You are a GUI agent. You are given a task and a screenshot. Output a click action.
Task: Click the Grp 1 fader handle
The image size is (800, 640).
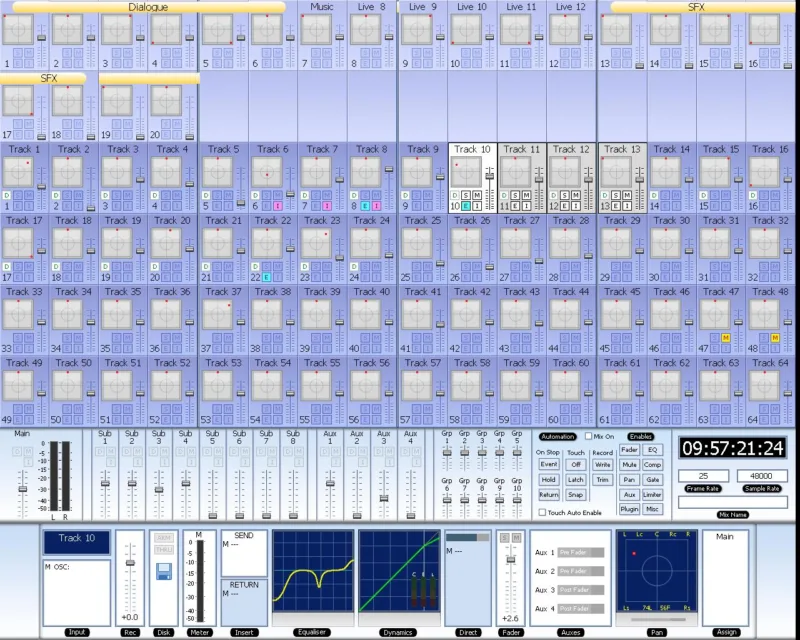(447, 453)
